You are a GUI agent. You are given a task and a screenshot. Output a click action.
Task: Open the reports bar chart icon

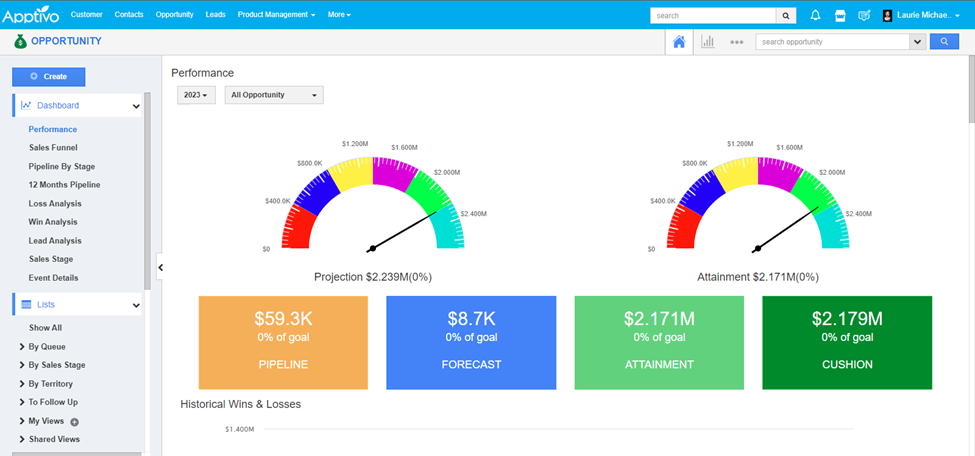tap(708, 42)
